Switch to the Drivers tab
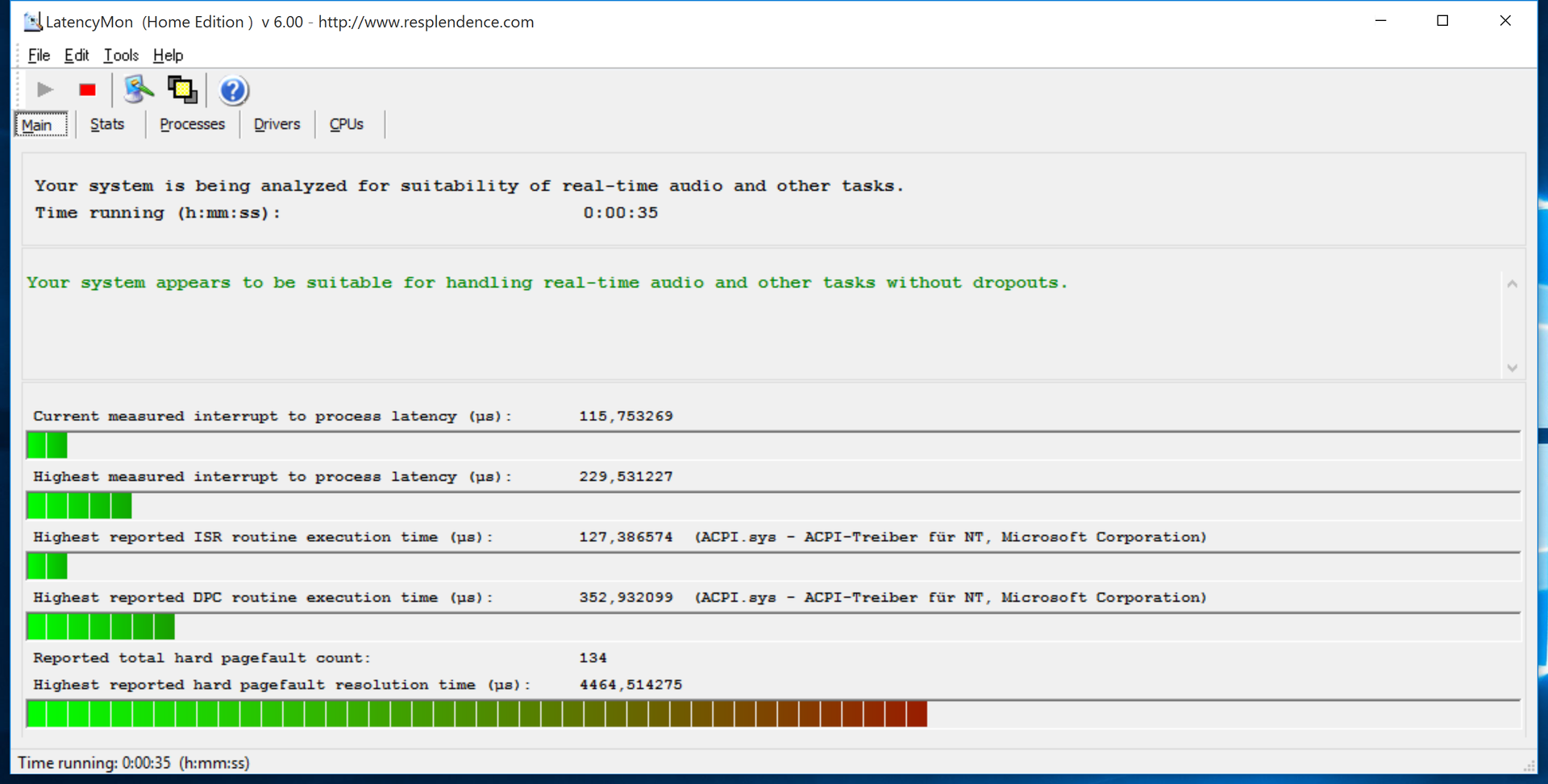 coord(277,124)
